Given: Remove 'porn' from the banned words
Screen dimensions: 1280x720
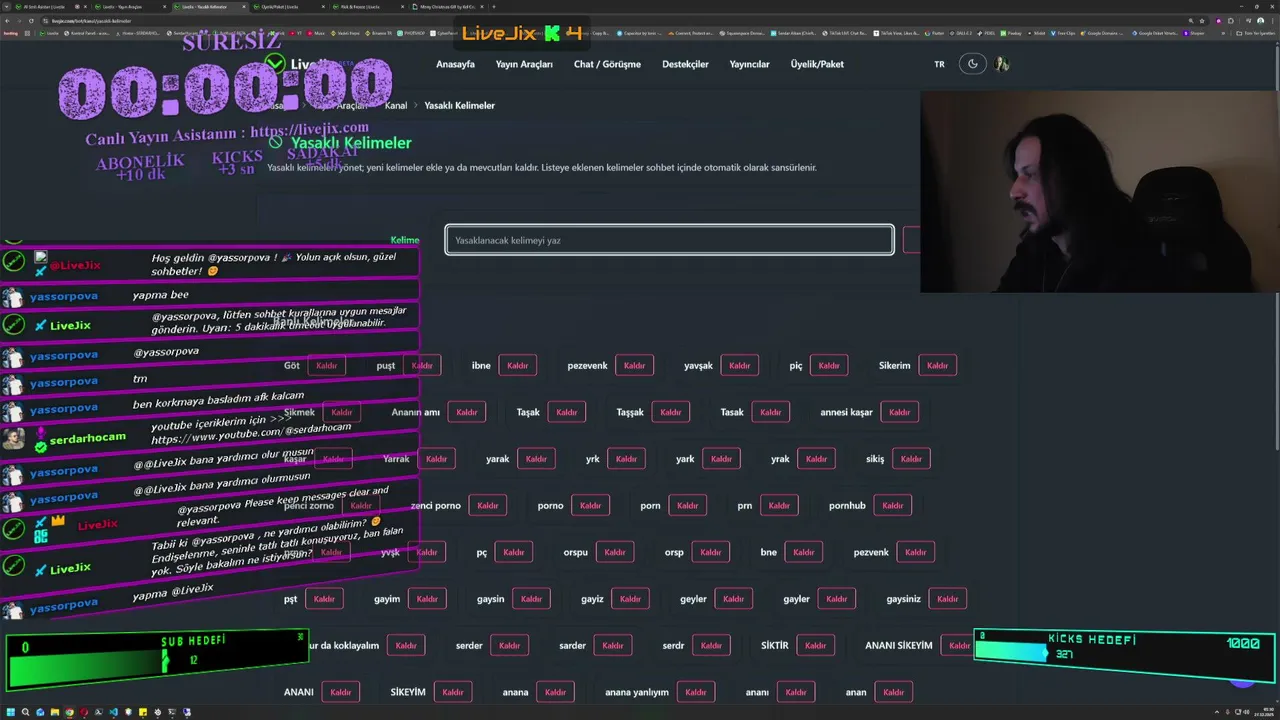Looking at the screenshot, I should coord(687,506).
